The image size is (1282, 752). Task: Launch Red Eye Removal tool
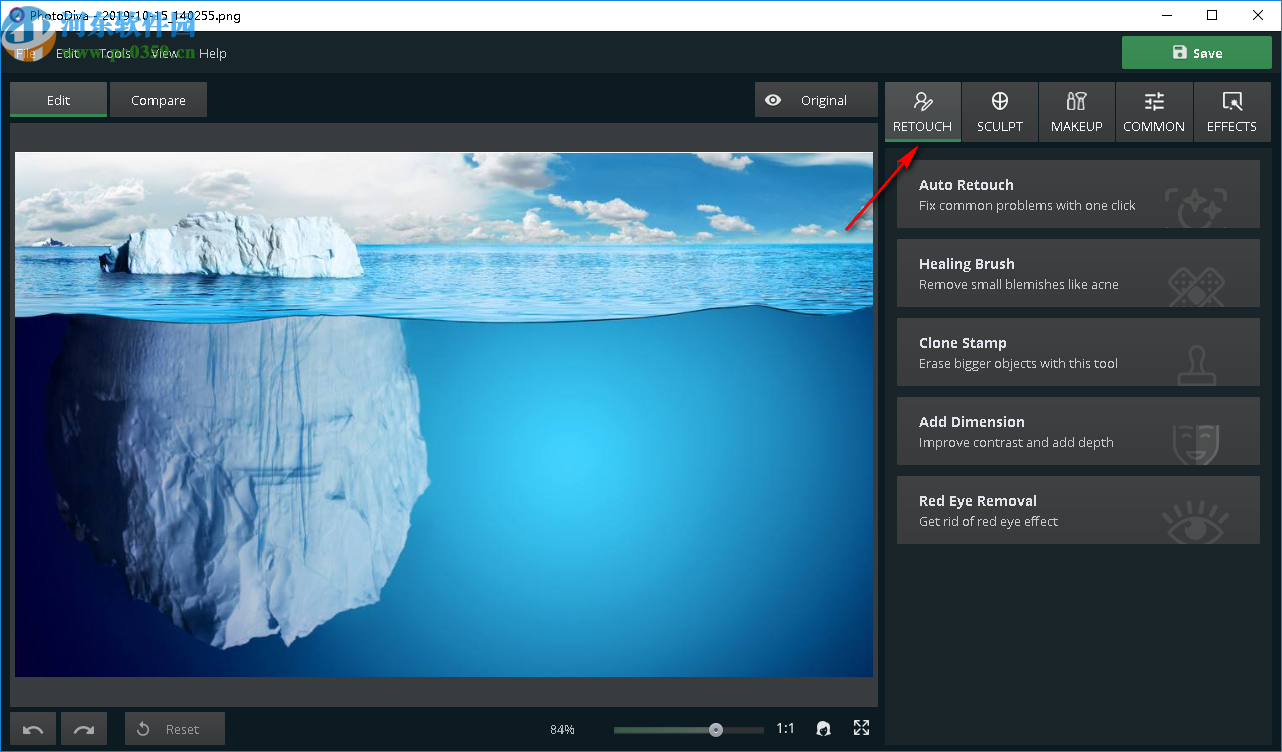click(1078, 510)
